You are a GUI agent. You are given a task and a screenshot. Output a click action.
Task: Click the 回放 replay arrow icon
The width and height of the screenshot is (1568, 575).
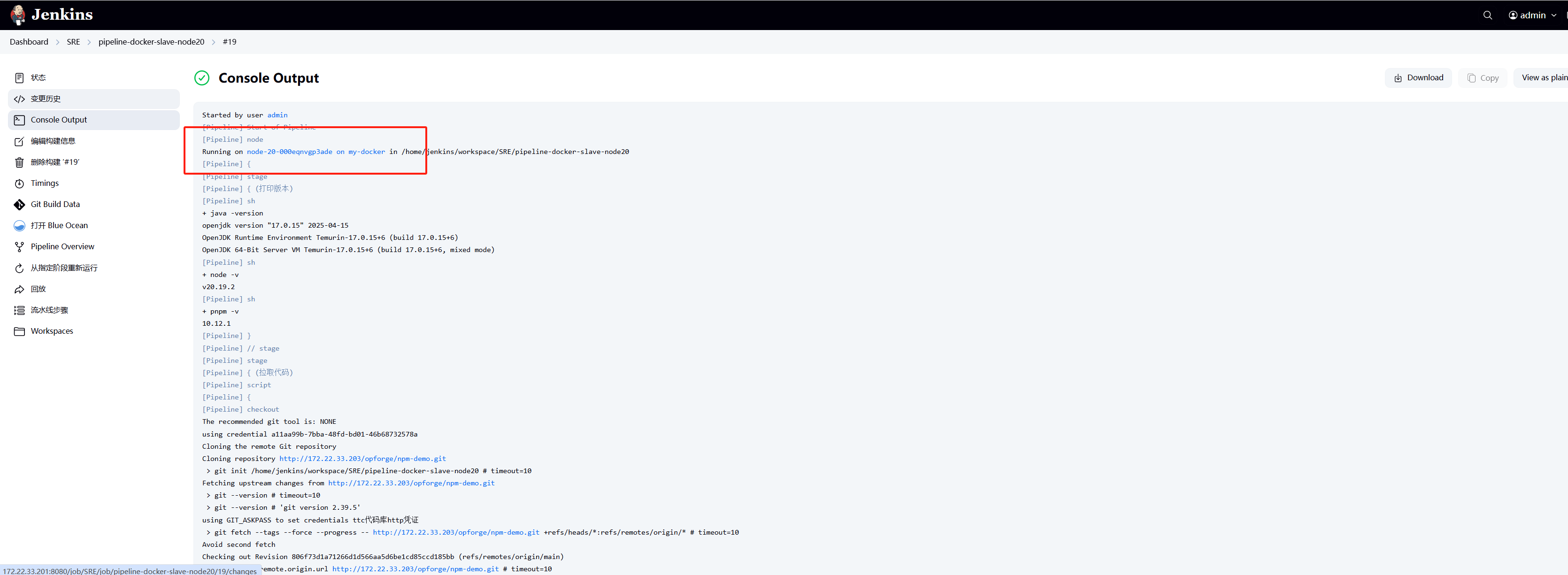click(x=19, y=289)
